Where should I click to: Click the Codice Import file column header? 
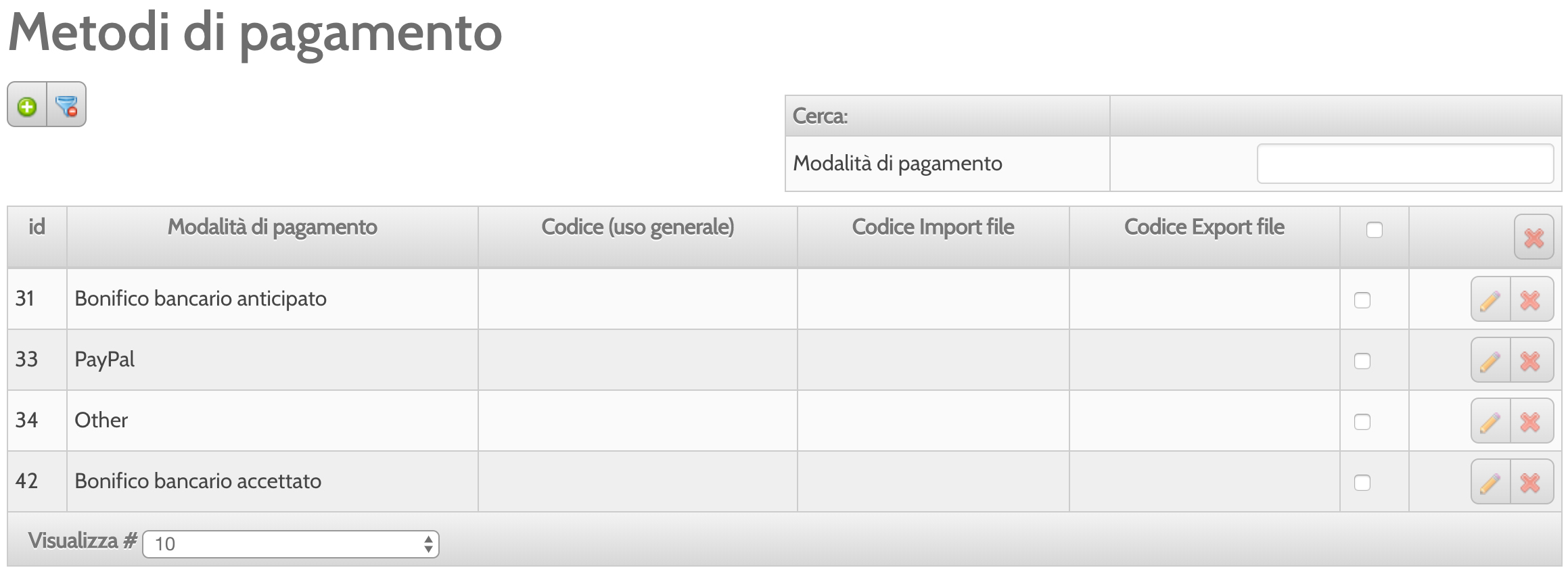pyautogui.click(x=933, y=227)
